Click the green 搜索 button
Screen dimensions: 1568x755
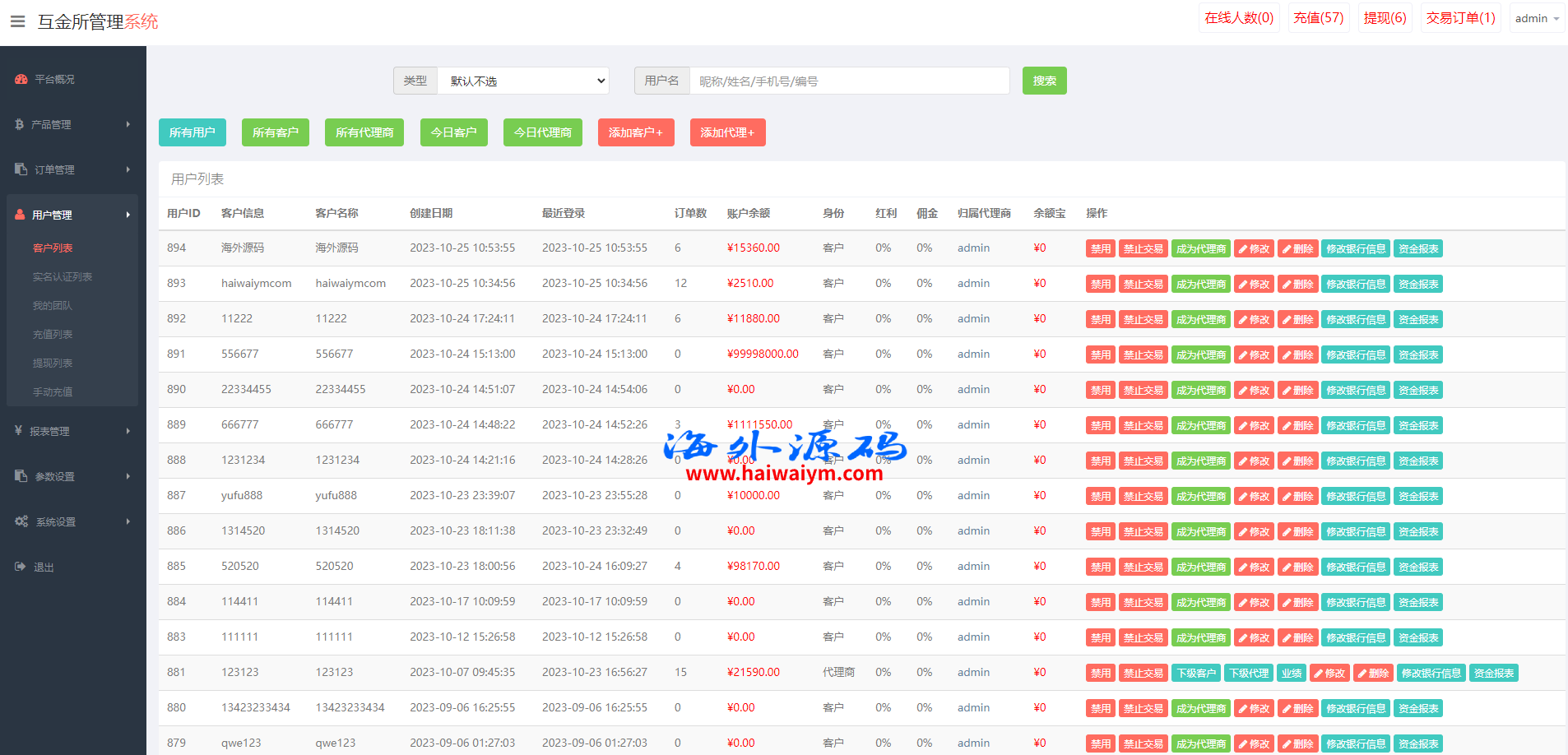pyautogui.click(x=1044, y=81)
